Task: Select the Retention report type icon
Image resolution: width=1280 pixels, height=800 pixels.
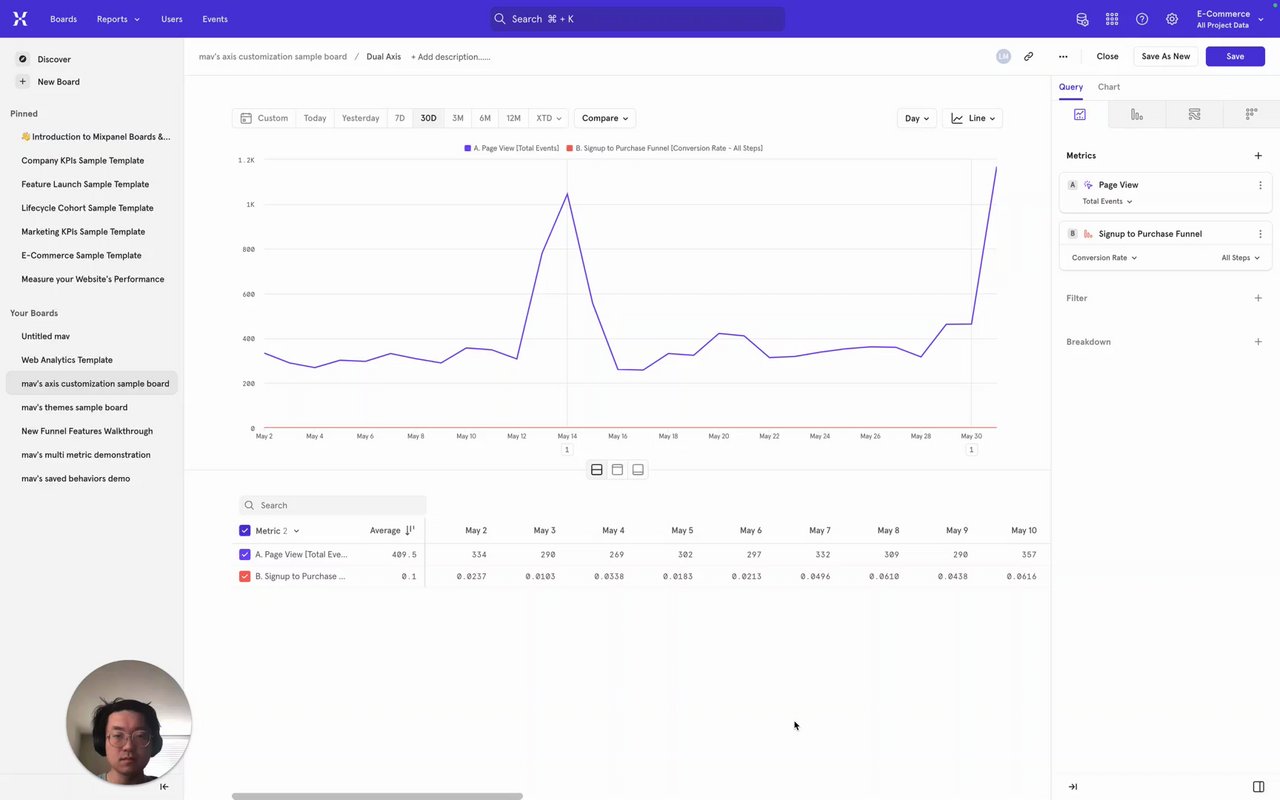Action: 1251,115
